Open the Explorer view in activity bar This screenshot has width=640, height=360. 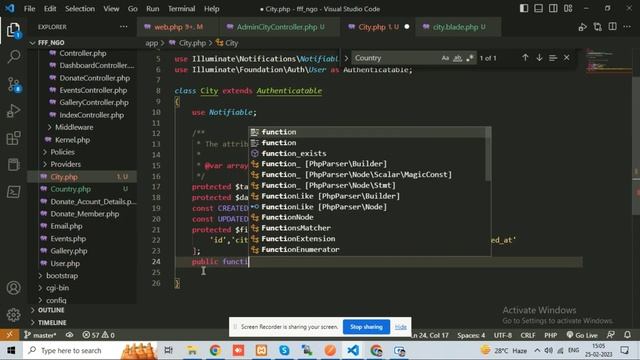click(13, 30)
